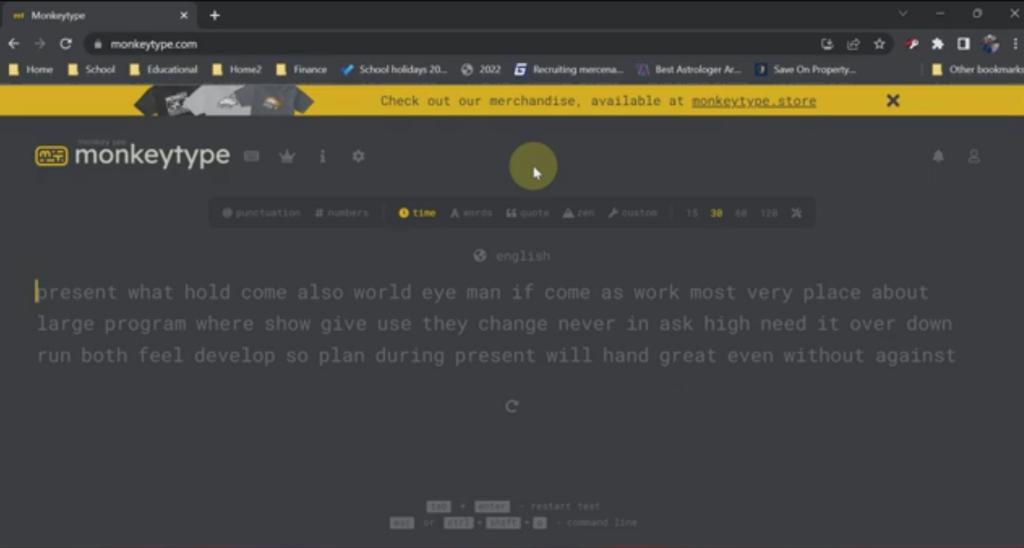
Task: Switch to words mode
Action: point(470,213)
